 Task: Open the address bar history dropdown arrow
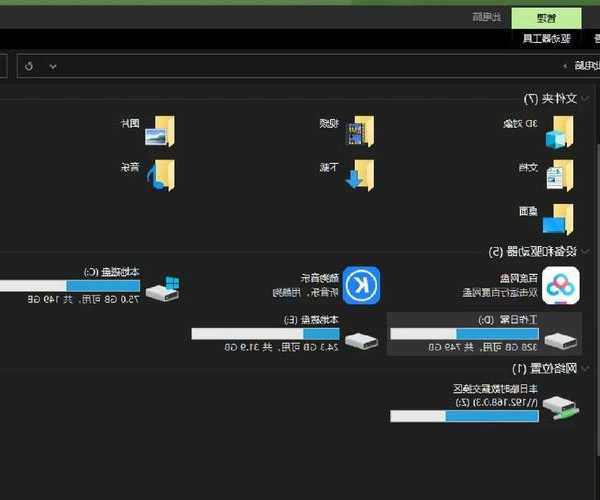pos(53,66)
